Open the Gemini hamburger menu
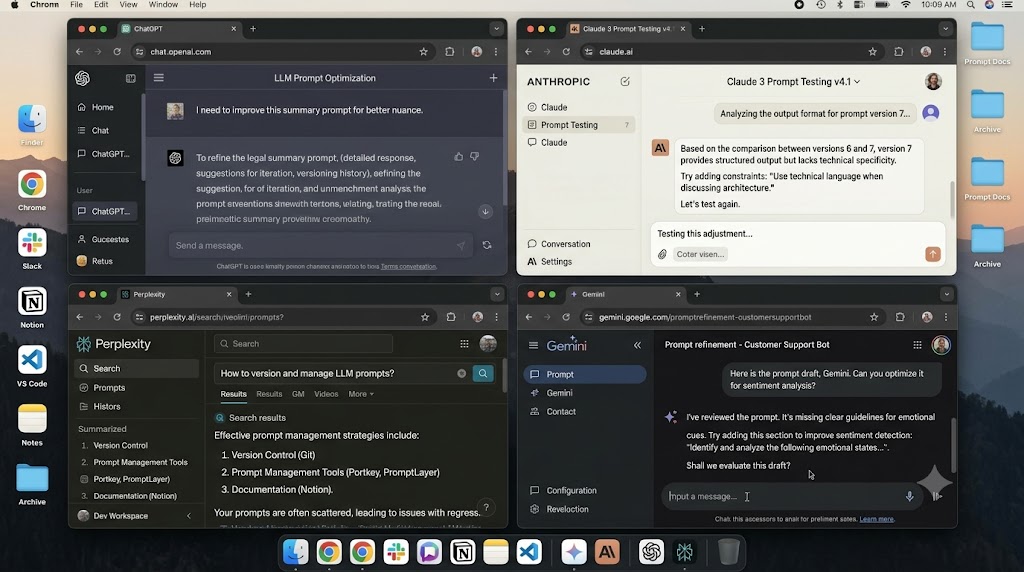 tap(534, 345)
